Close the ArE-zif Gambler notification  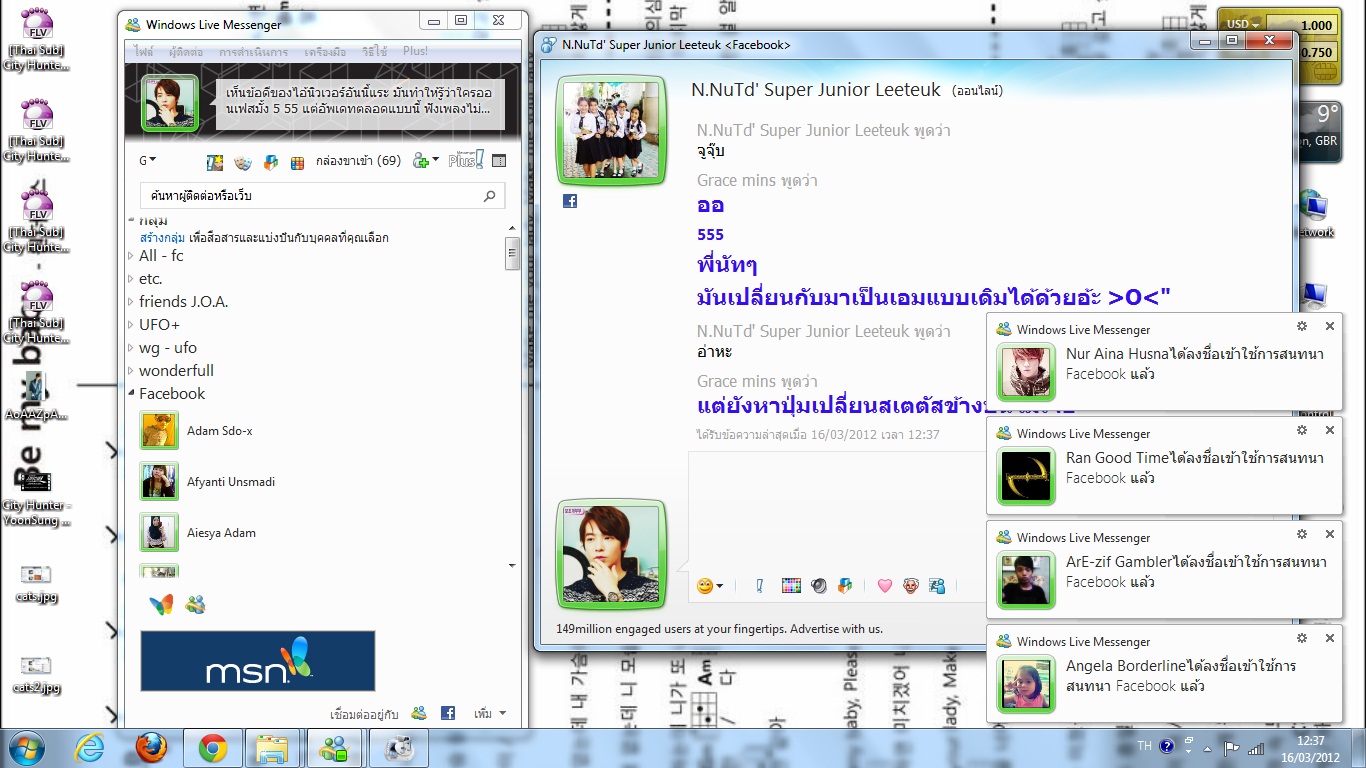coord(1330,534)
